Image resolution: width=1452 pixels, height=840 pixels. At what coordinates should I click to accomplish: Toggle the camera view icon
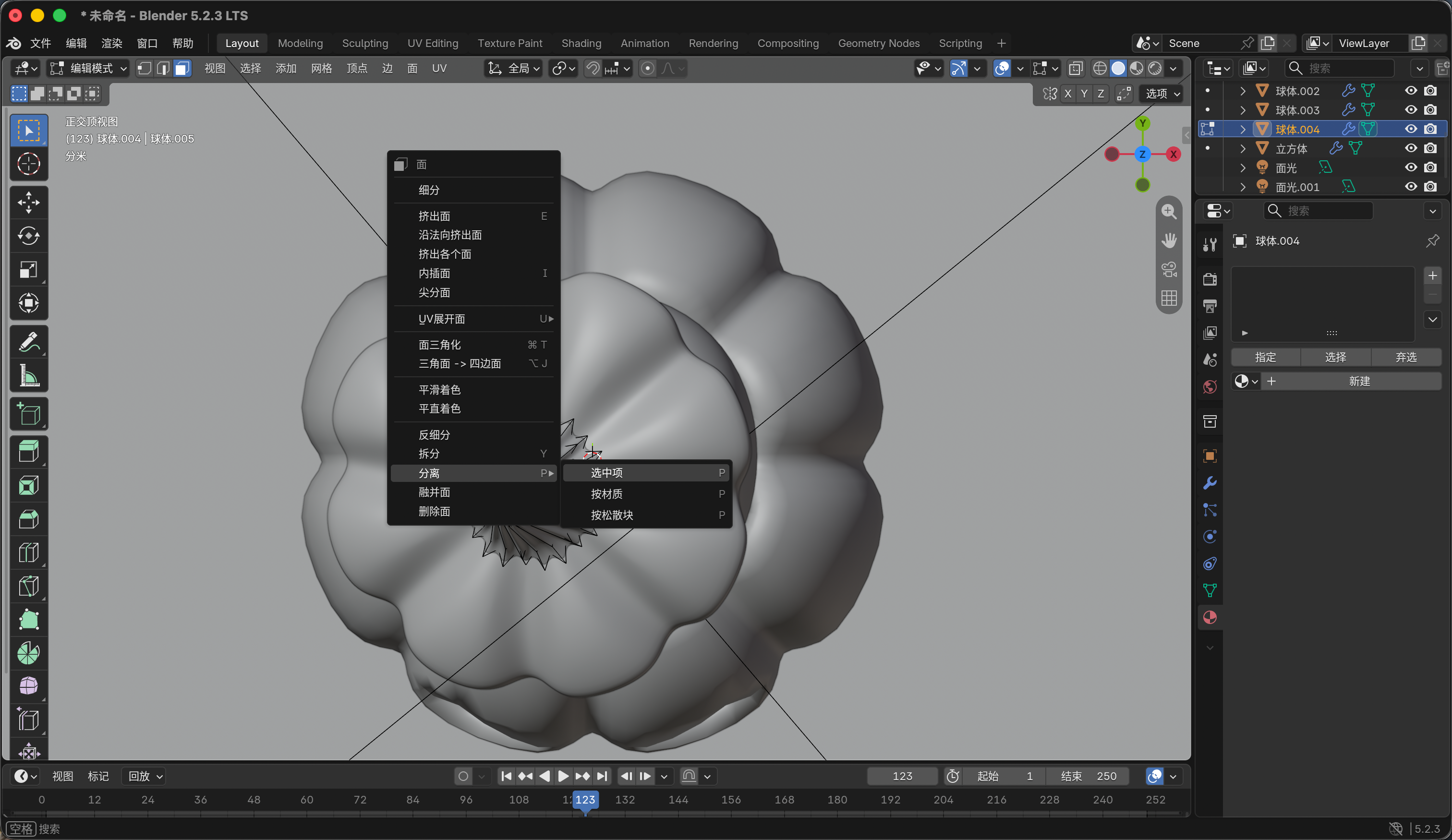pyautogui.click(x=1169, y=269)
